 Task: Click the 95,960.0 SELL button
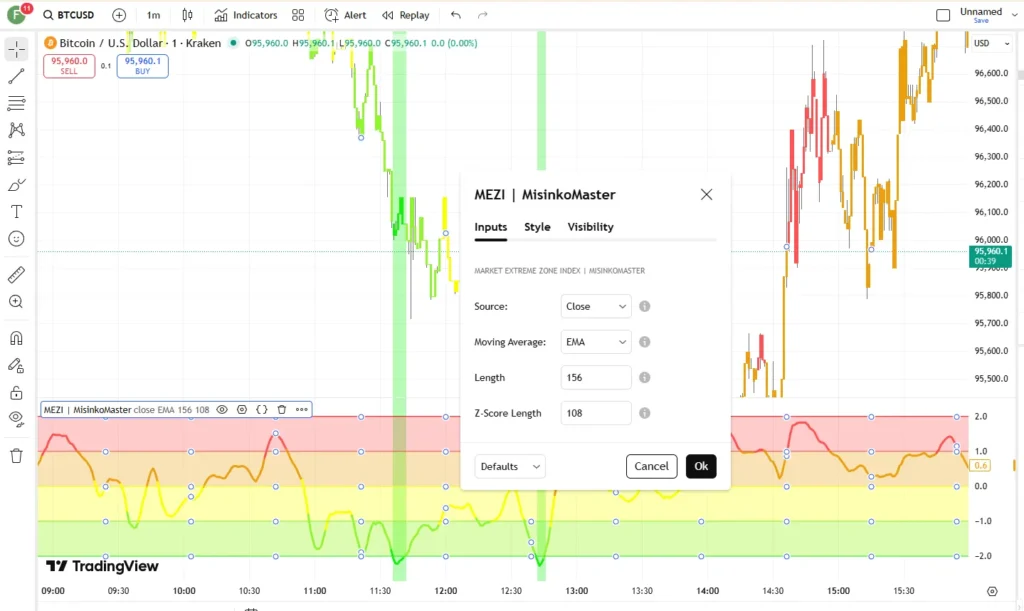pos(69,66)
